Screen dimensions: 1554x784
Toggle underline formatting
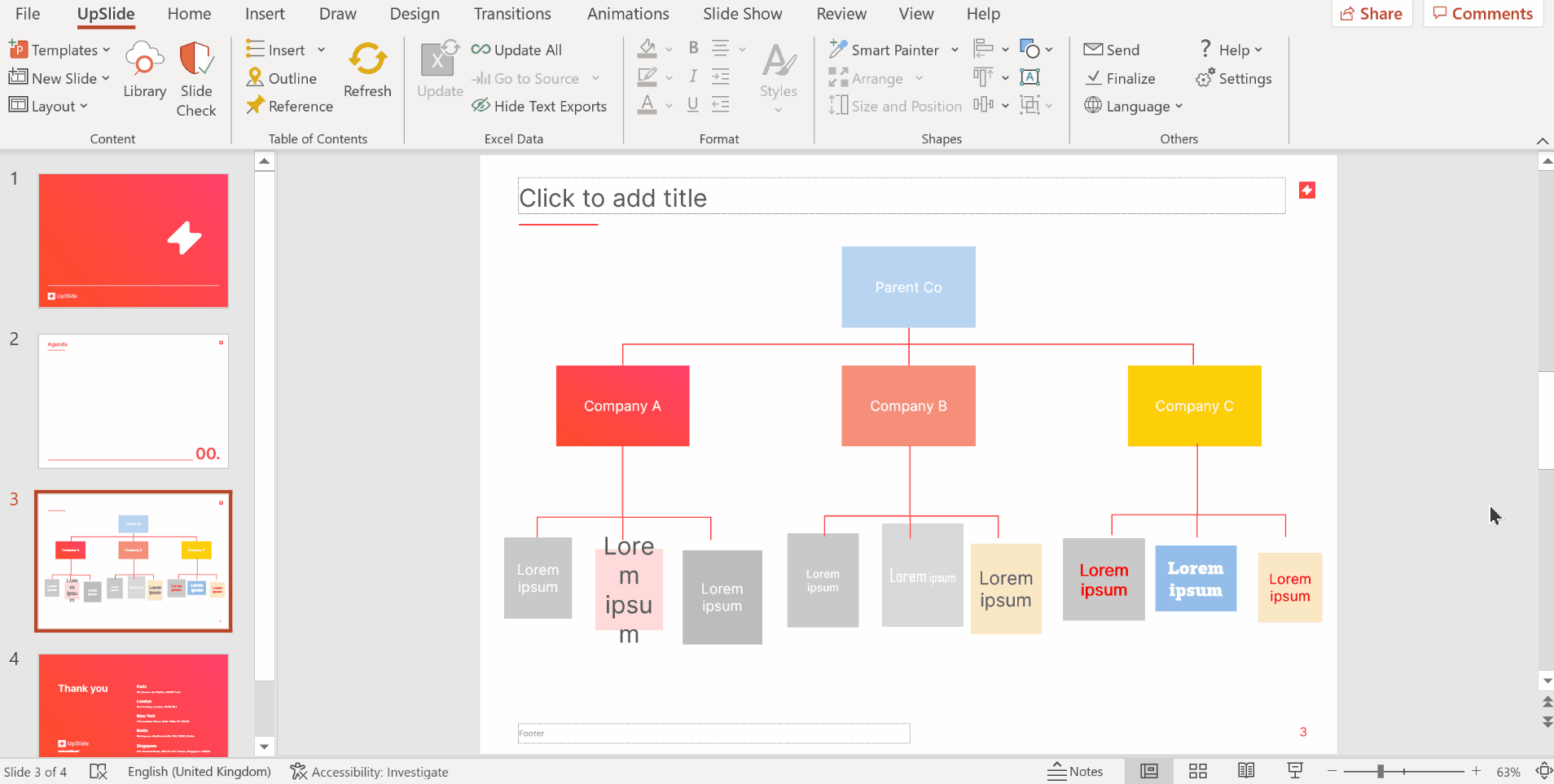pyautogui.click(x=693, y=104)
